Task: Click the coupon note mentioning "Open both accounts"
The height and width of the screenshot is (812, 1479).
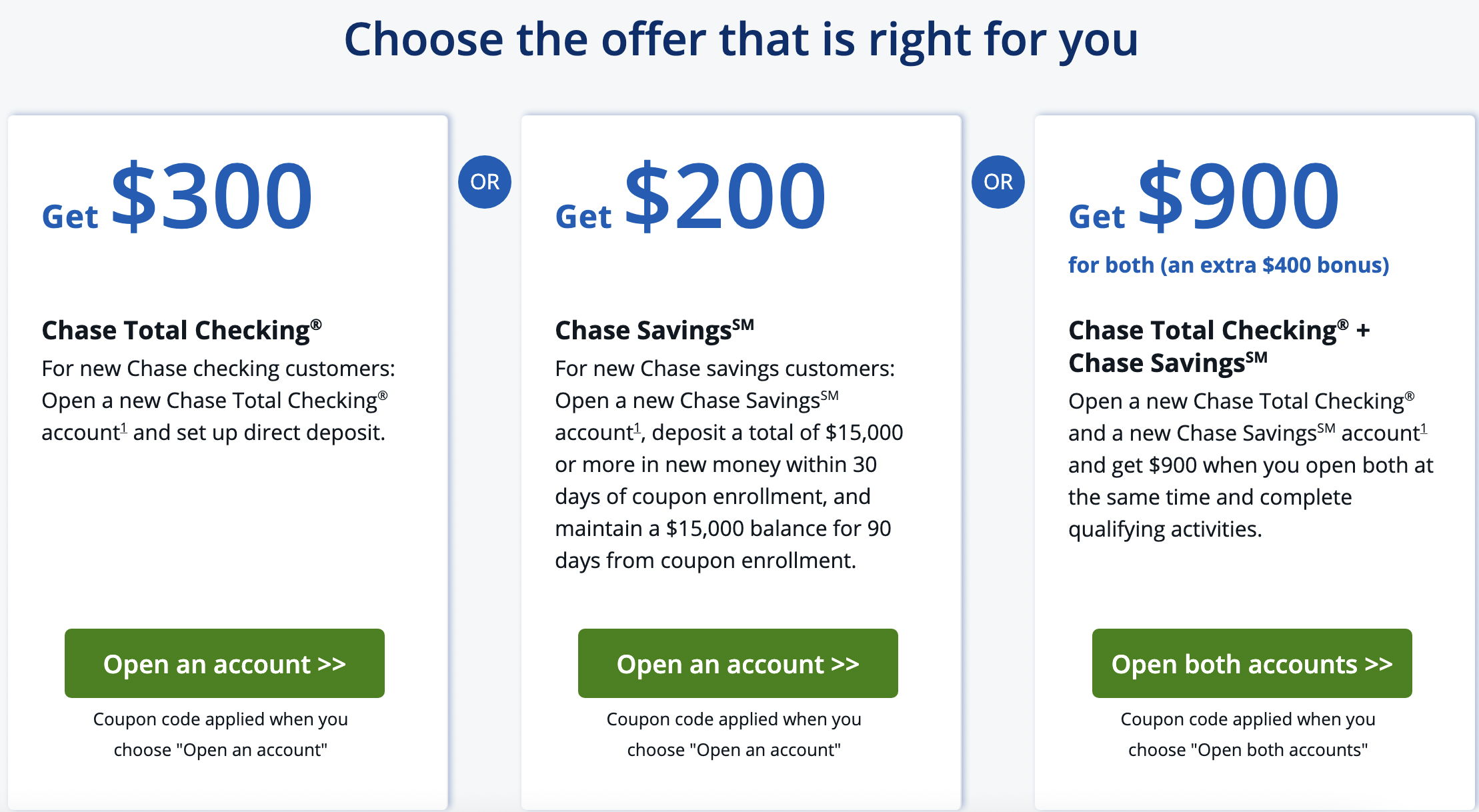Action: coord(1248,735)
